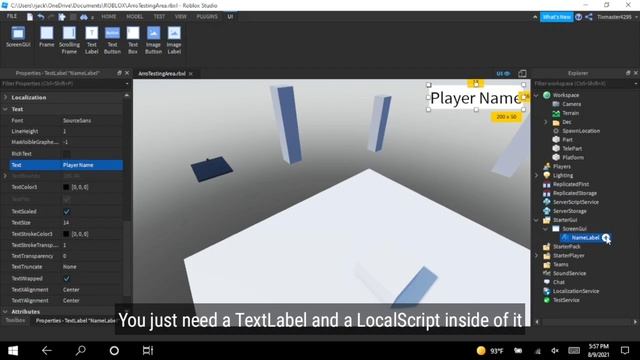
Task: Select ServerScriptService in Explorer
Action: click(576, 202)
